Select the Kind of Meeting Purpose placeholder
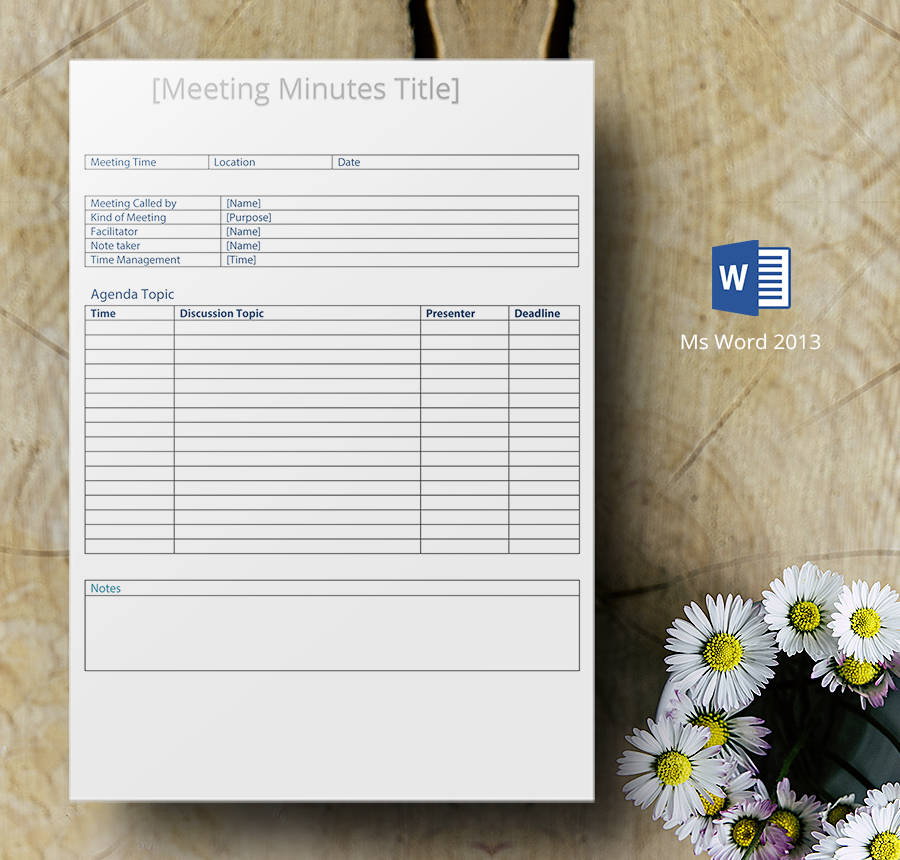Screen dimensions: 900x860 [249, 217]
